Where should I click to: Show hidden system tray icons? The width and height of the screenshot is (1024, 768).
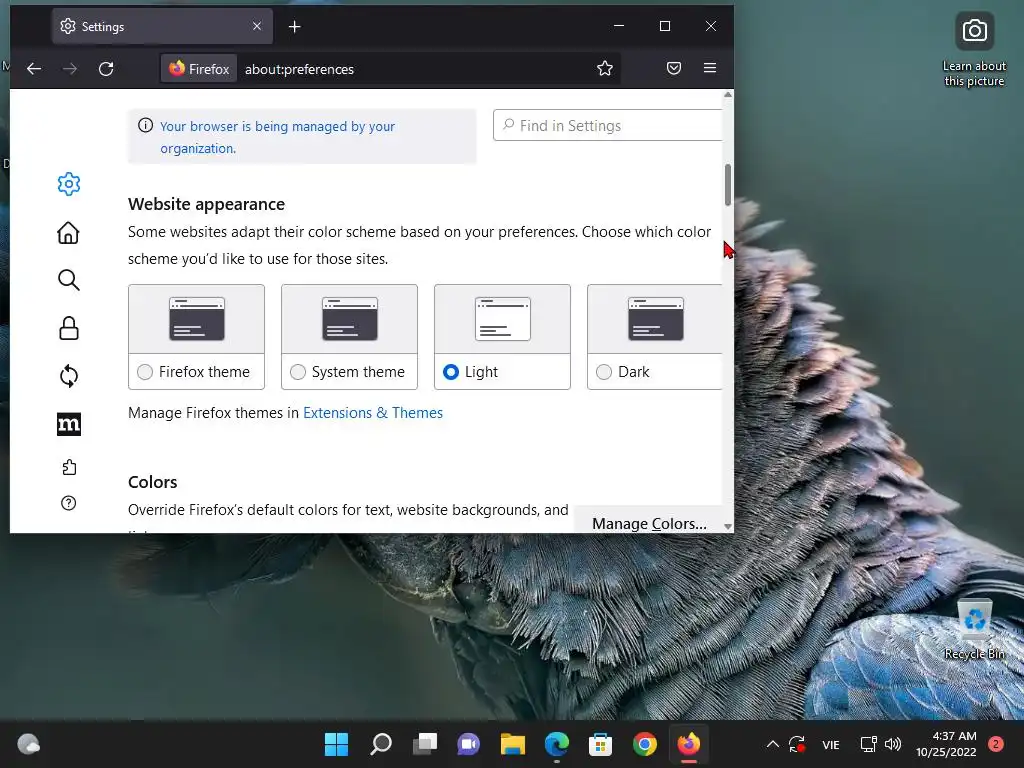tap(773, 744)
